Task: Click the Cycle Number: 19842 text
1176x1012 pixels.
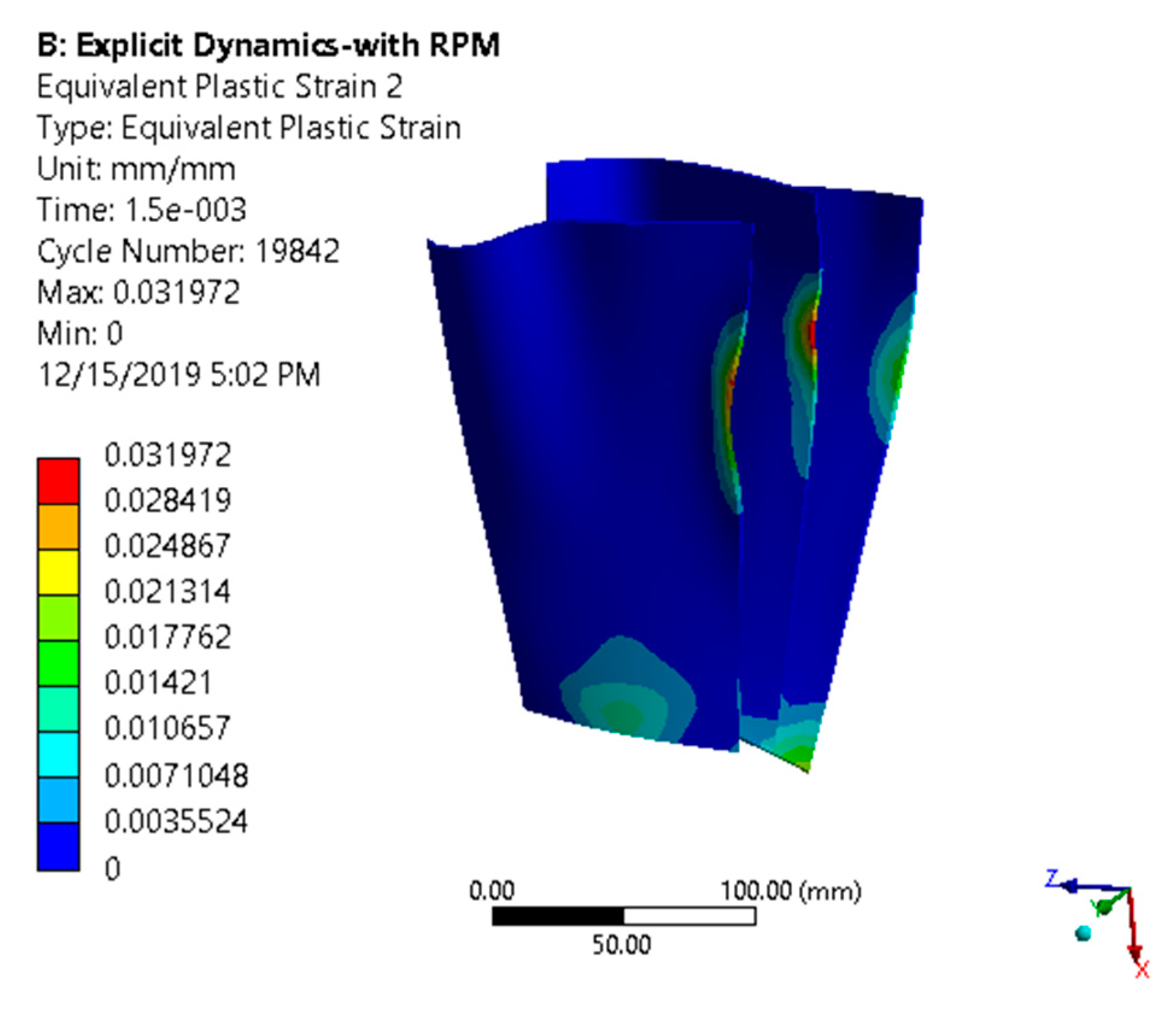Action: point(188,251)
